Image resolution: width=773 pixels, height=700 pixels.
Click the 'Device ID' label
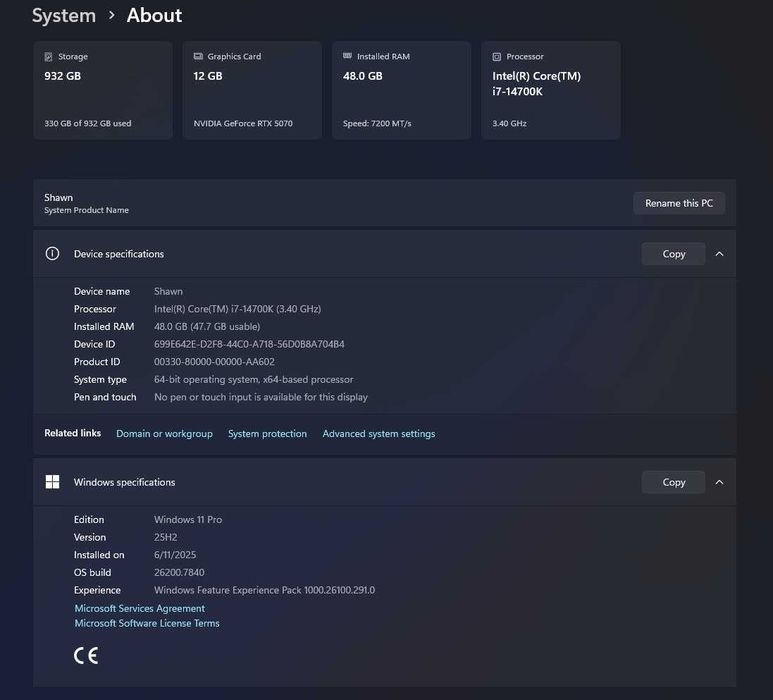point(94,344)
